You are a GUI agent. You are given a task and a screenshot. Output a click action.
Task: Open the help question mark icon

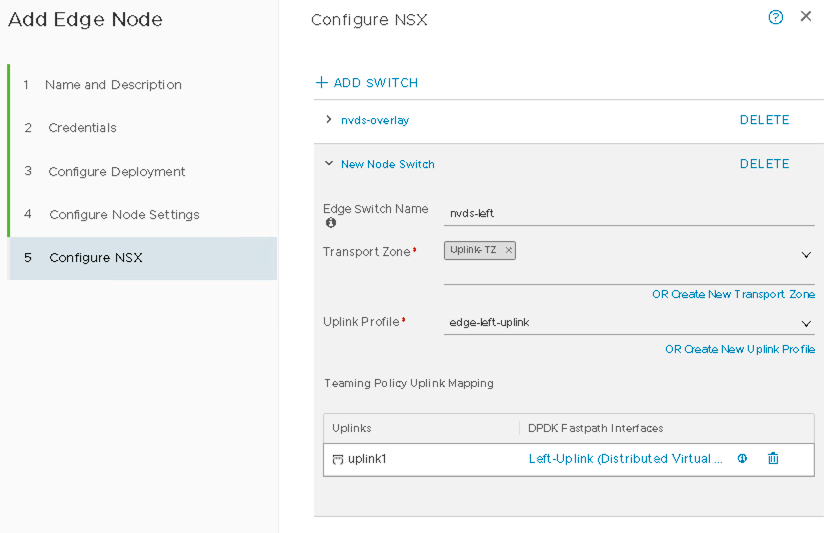tap(775, 17)
